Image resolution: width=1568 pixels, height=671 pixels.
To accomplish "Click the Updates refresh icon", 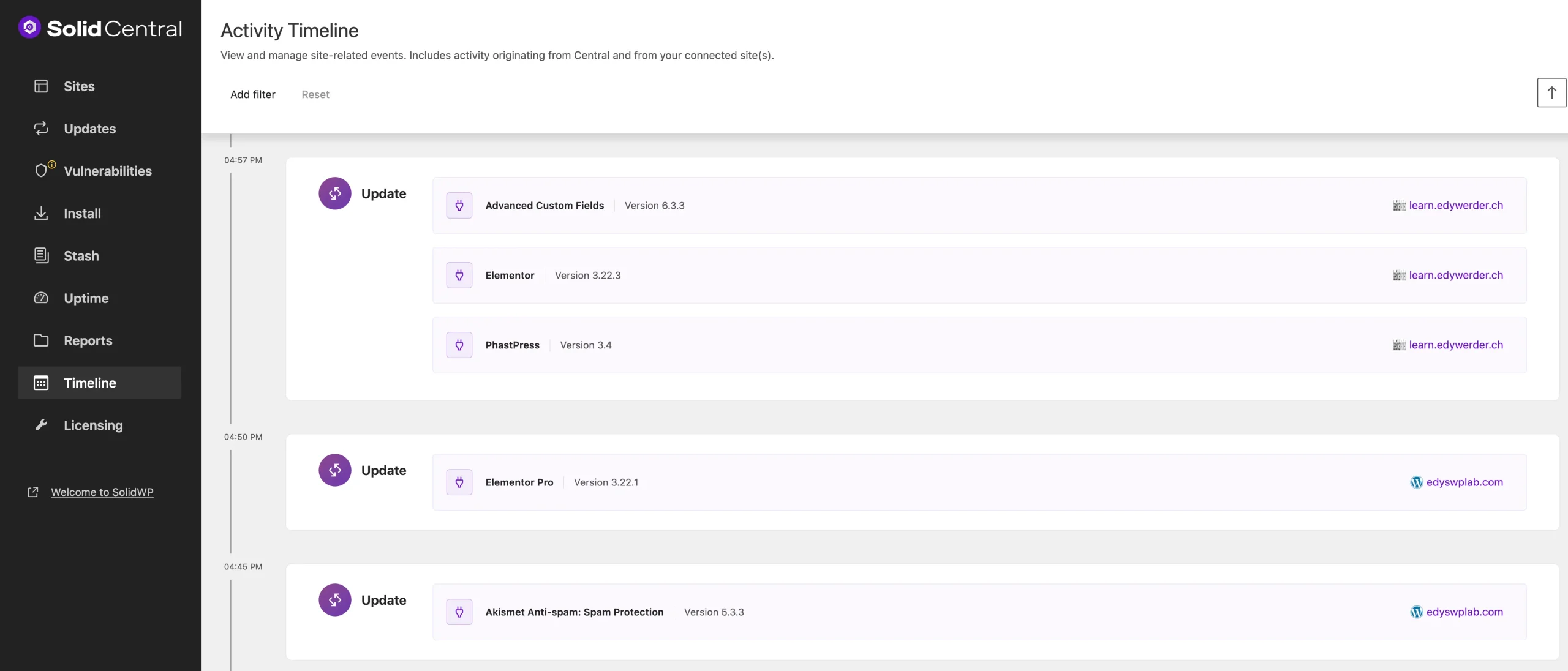I will (40, 128).
